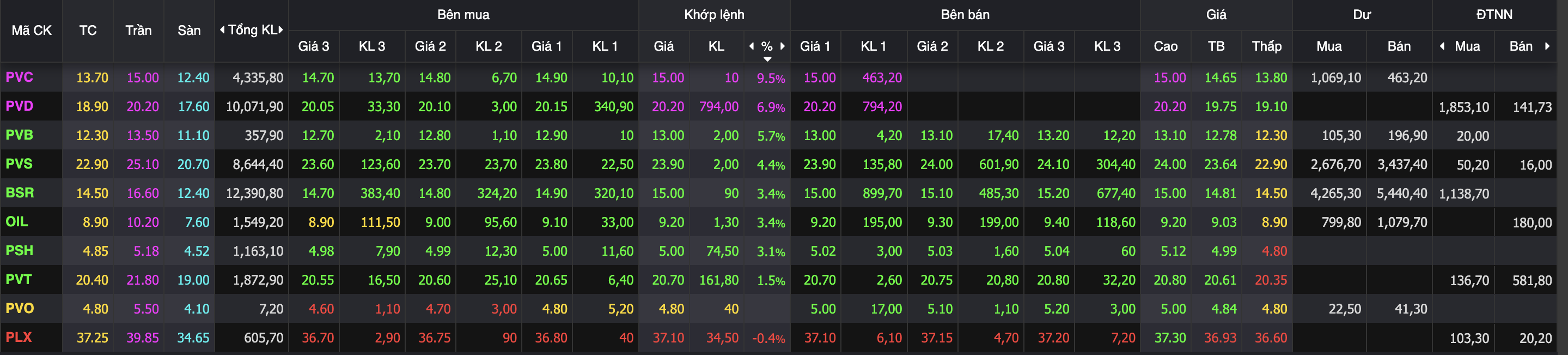This screenshot has width=1568, height=355.
Task: Click right arrow beside ĐTNN Bán header
Action: pos(1547,46)
